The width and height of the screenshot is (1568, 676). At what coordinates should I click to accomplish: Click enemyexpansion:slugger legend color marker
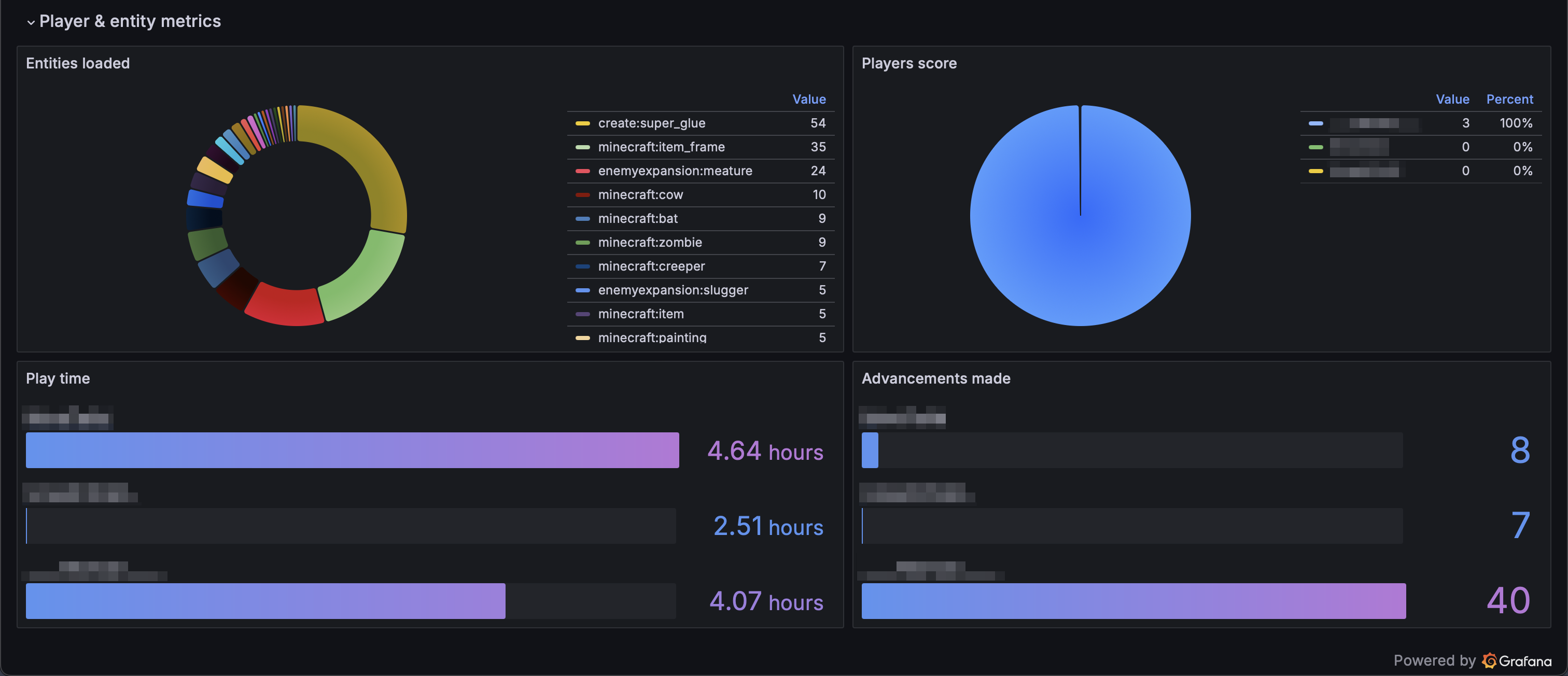coord(582,290)
